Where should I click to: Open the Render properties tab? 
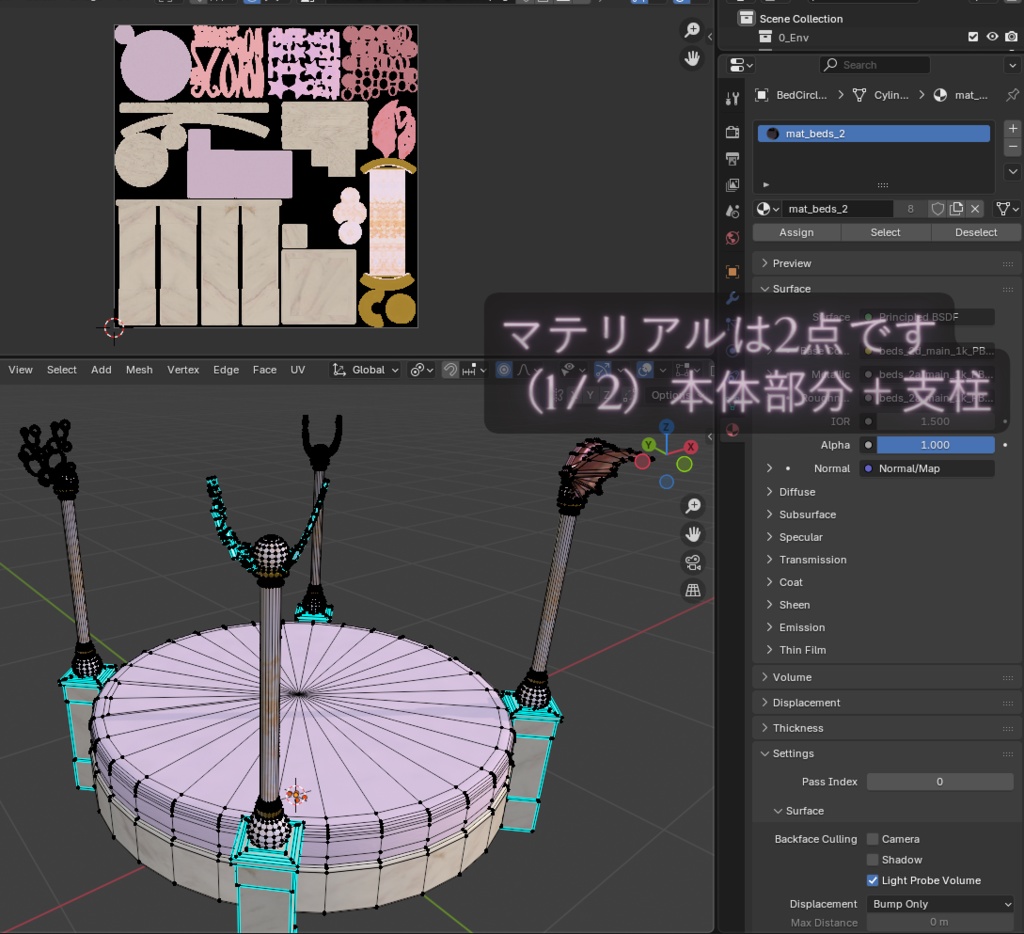coord(732,131)
